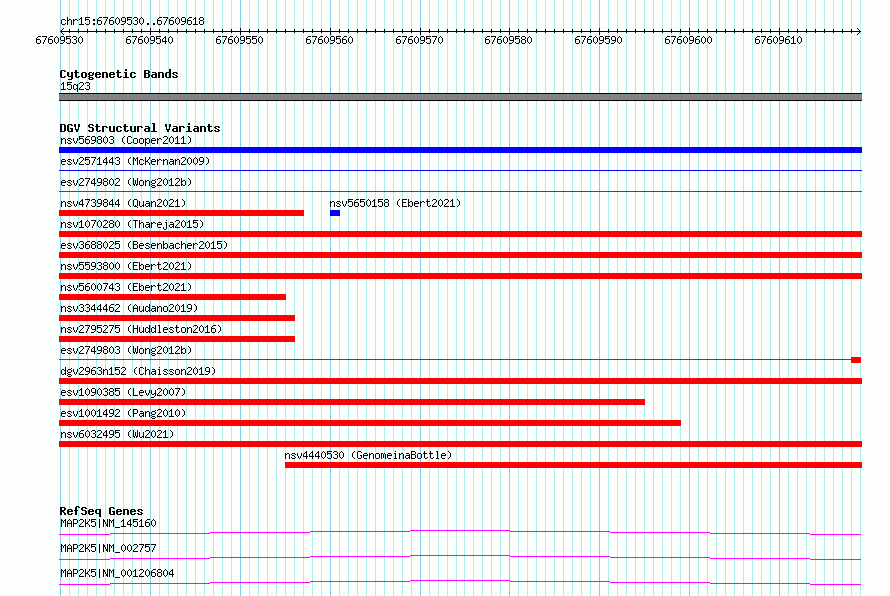Click the Cytogenetic Bands track title

(119, 74)
